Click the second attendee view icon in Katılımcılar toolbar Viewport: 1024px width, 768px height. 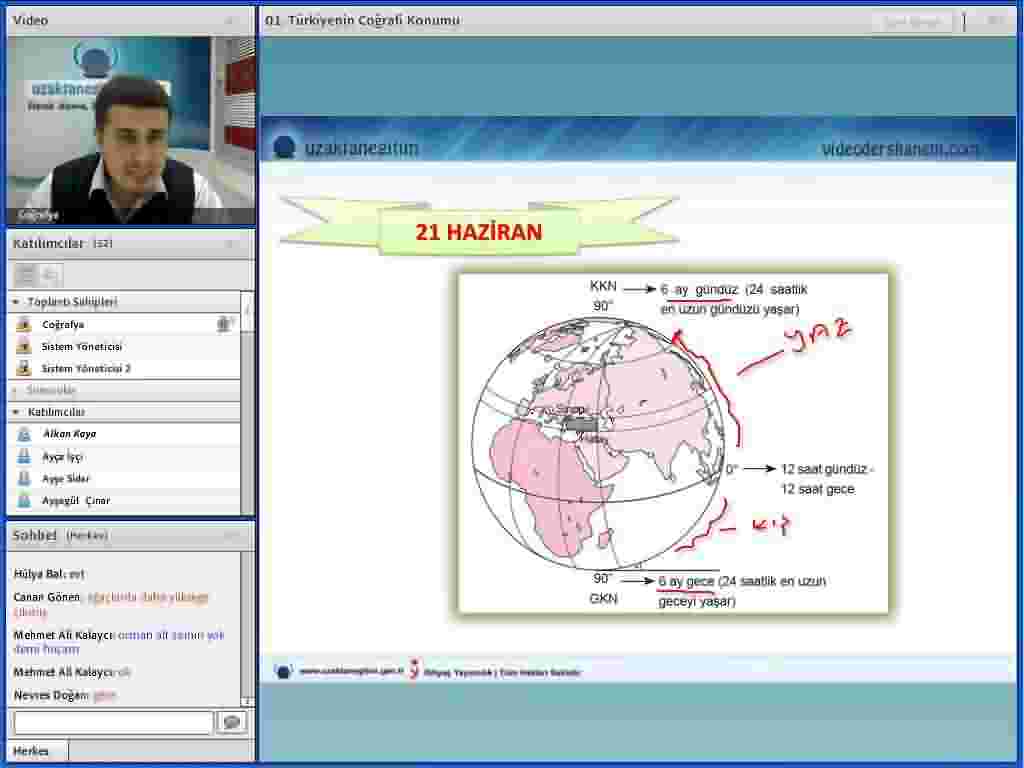coord(51,275)
